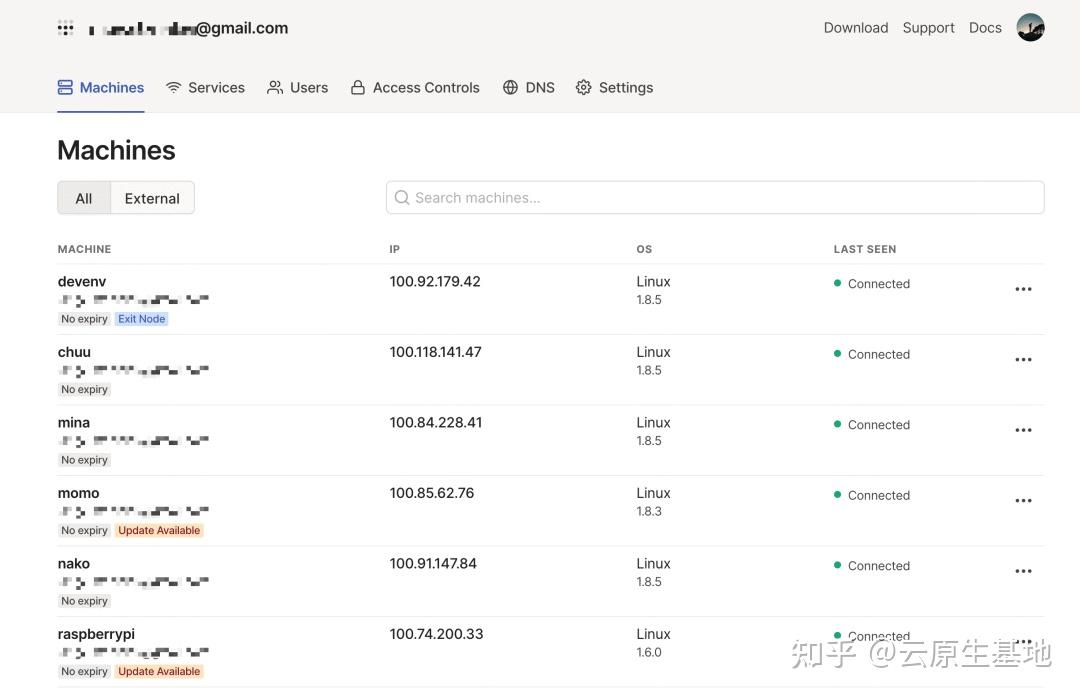Image resolution: width=1080 pixels, height=698 pixels.
Task: Open the user avatar profile menu
Action: coord(1030,28)
